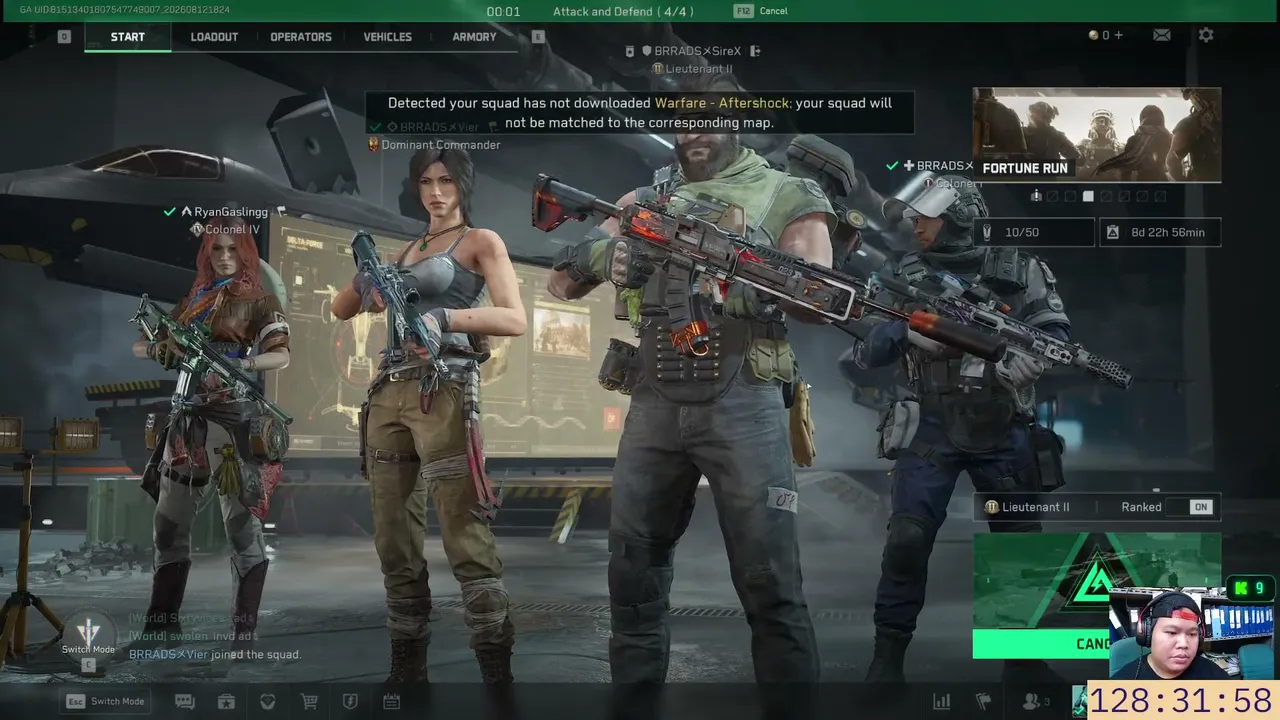
Task: Open the settings gear
Action: [1206, 35]
